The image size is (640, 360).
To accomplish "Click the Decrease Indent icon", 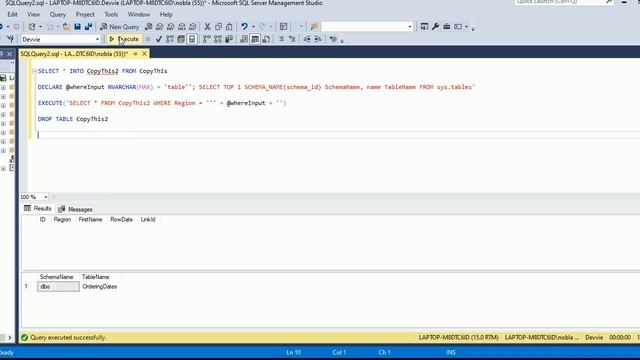I will [307, 39].
